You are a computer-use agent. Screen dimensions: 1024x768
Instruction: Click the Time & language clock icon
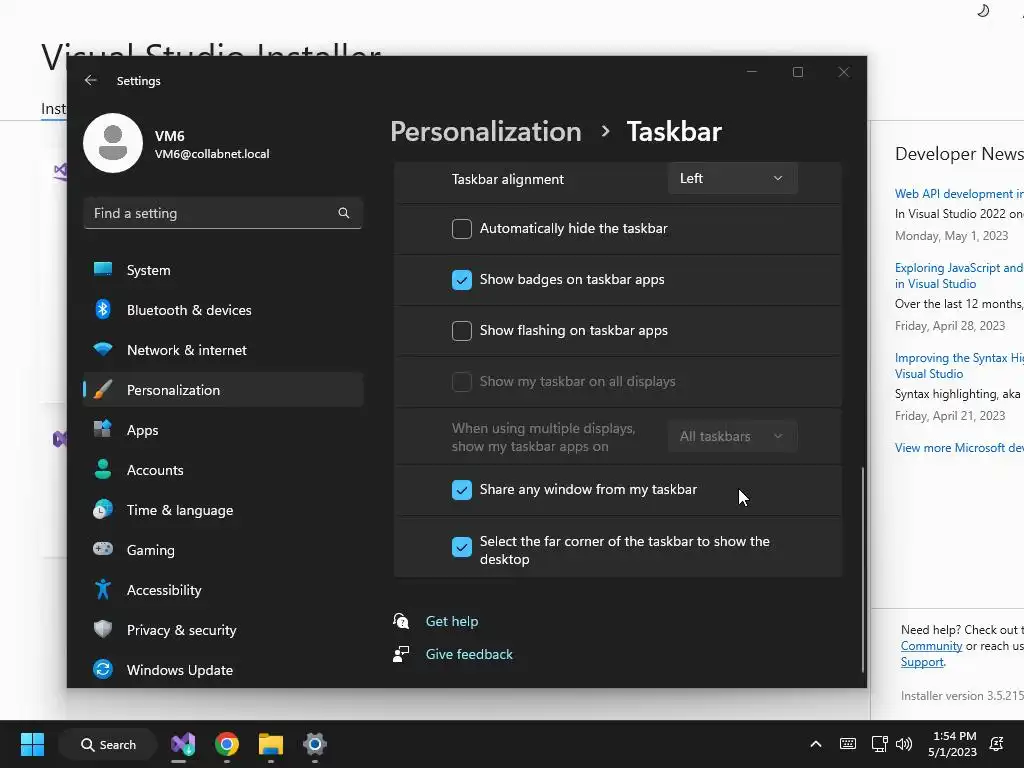(103, 509)
